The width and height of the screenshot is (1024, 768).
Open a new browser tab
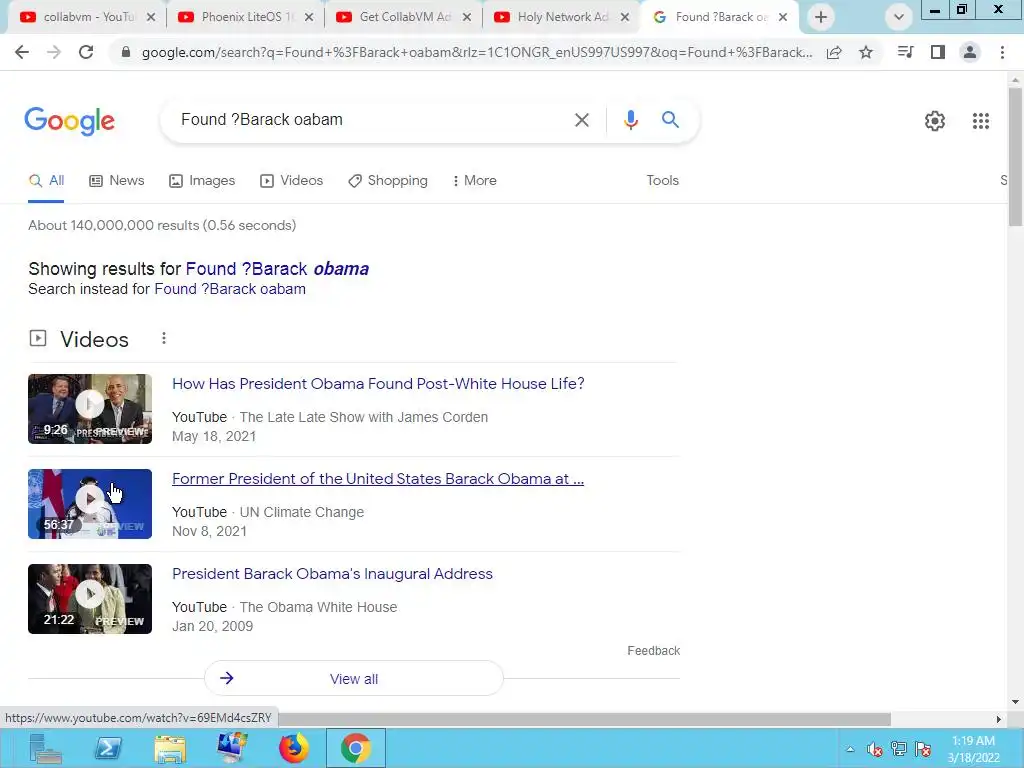pyautogui.click(x=821, y=17)
